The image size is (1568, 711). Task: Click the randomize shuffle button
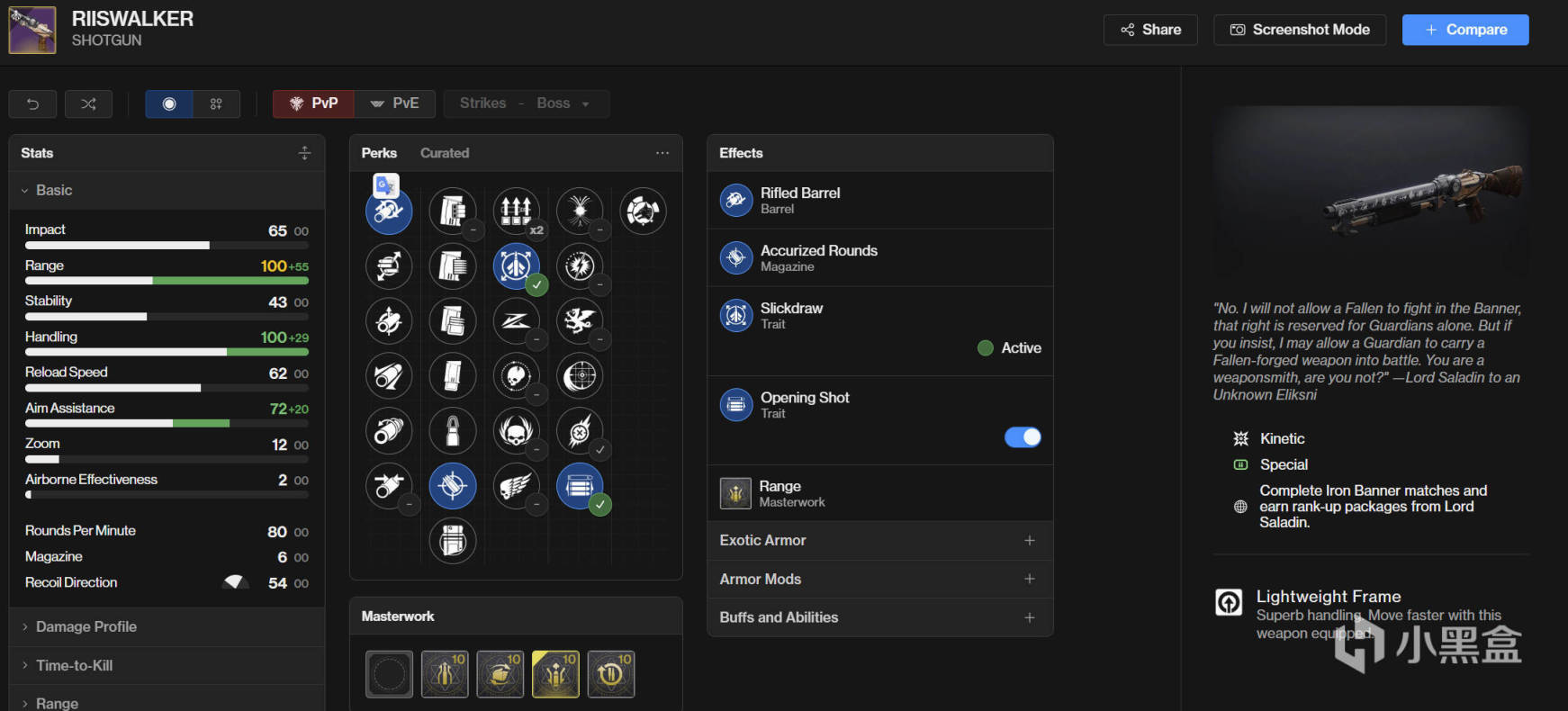pyautogui.click(x=88, y=103)
